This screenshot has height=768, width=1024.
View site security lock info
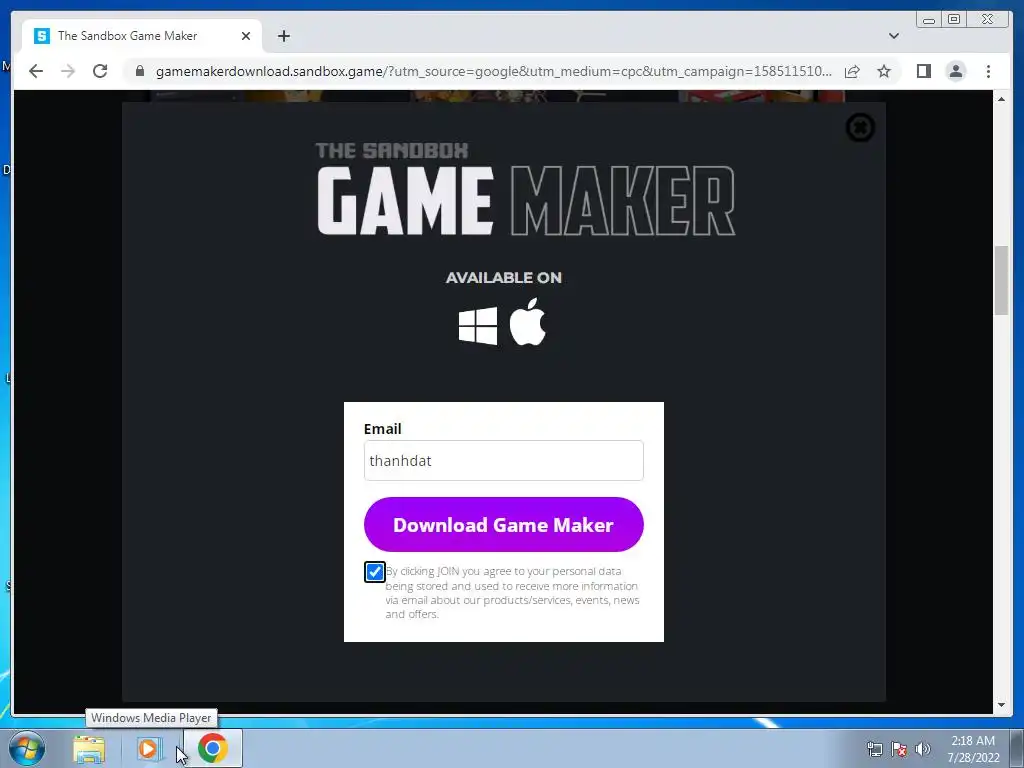coord(140,71)
